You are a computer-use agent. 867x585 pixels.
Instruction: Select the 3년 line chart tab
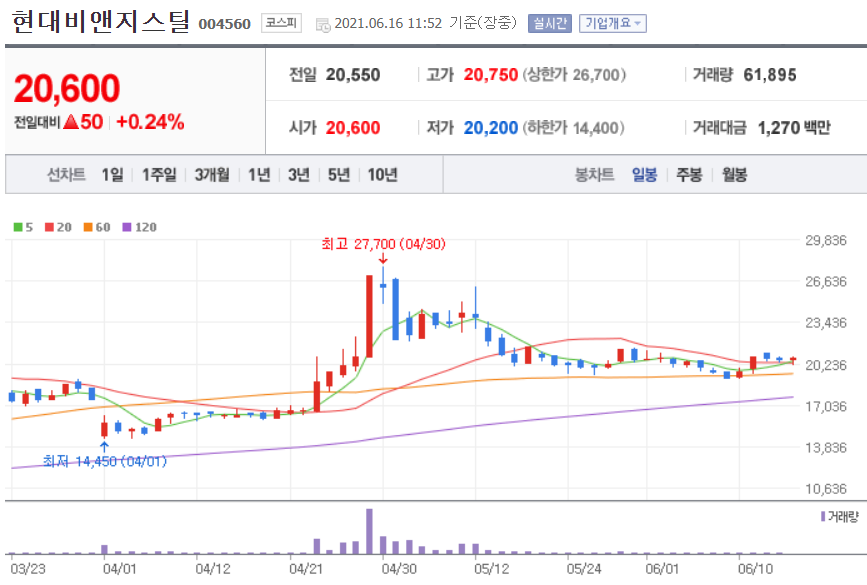coord(299,175)
